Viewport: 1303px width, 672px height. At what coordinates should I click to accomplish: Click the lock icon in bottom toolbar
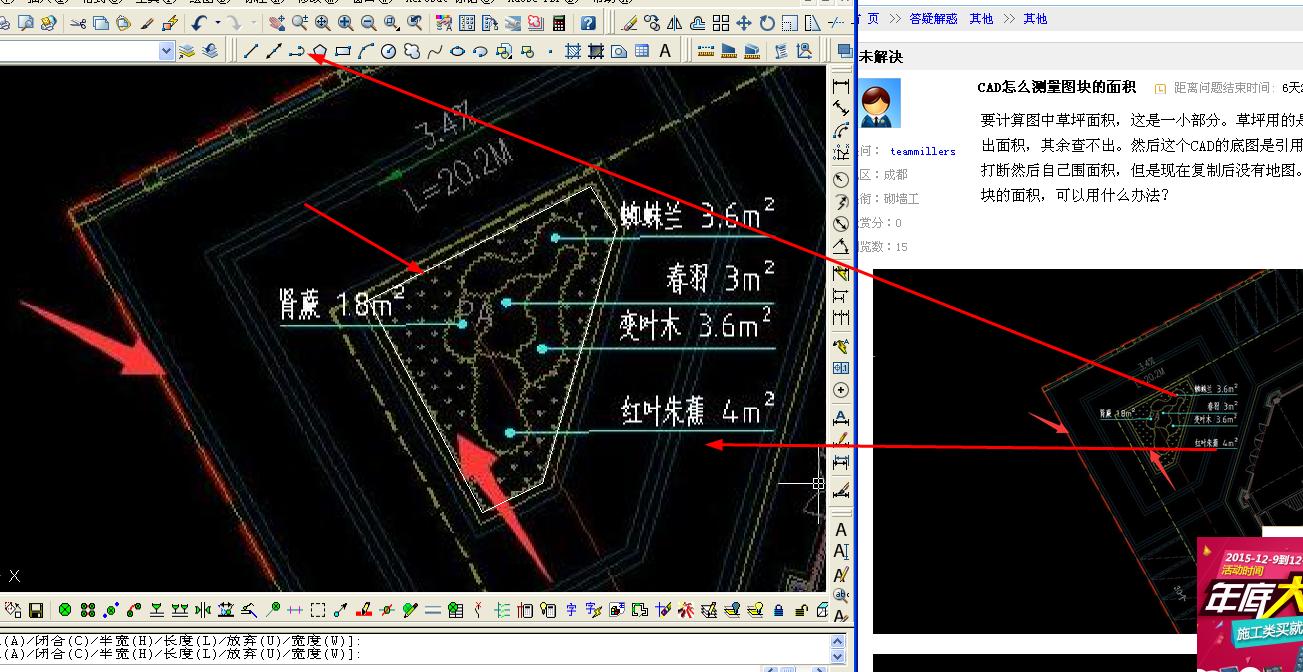click(x=779, y=610)
